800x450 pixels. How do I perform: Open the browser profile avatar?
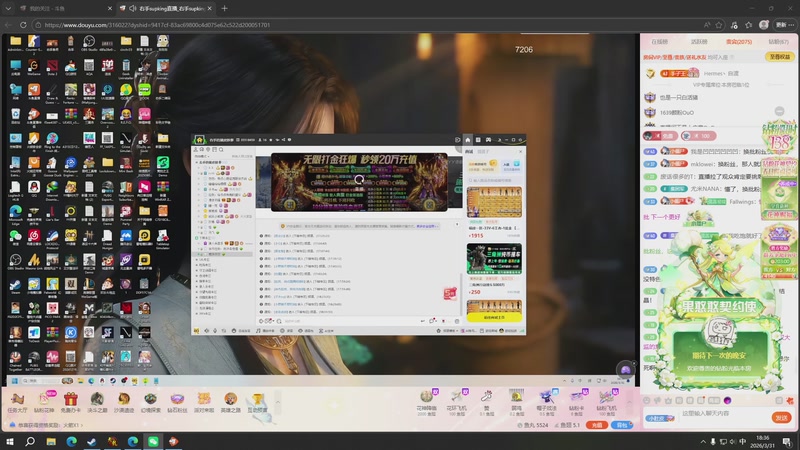coord(763,24)
